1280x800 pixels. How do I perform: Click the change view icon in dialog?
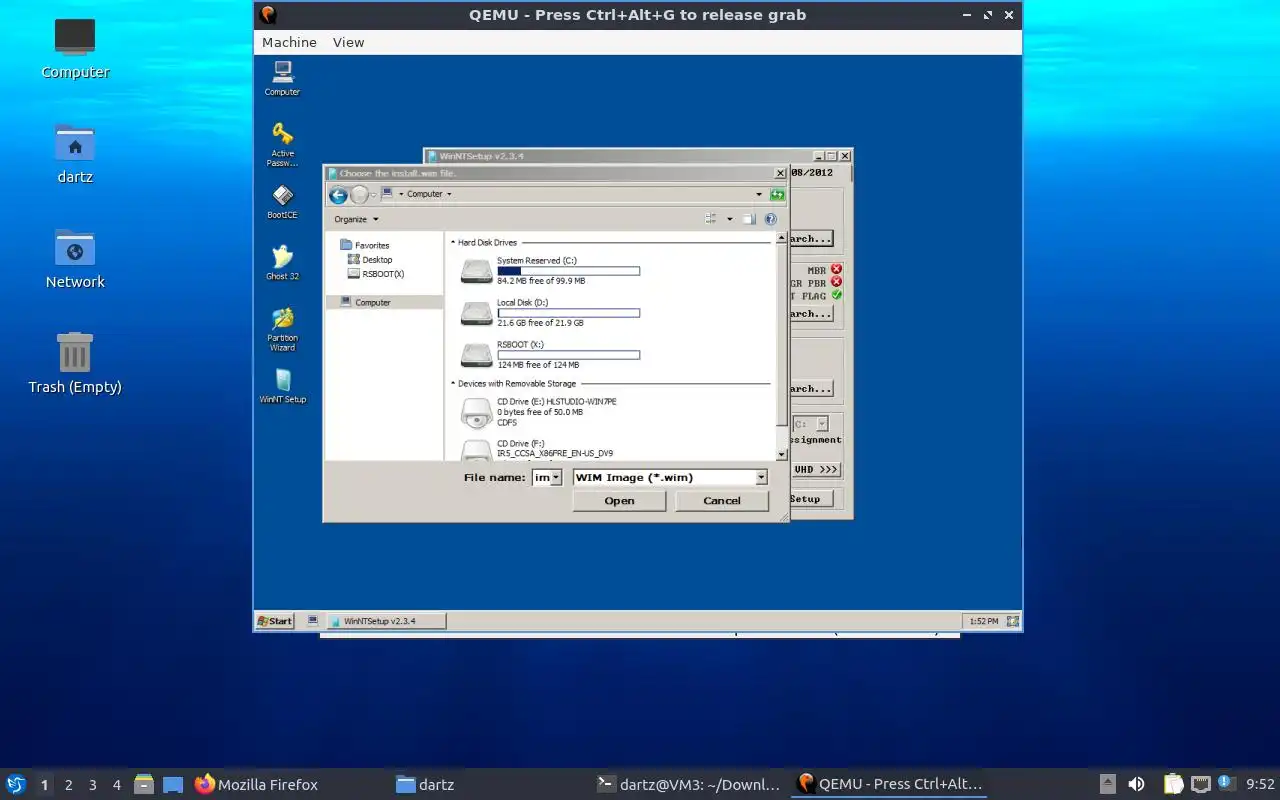tap(711, 219)
